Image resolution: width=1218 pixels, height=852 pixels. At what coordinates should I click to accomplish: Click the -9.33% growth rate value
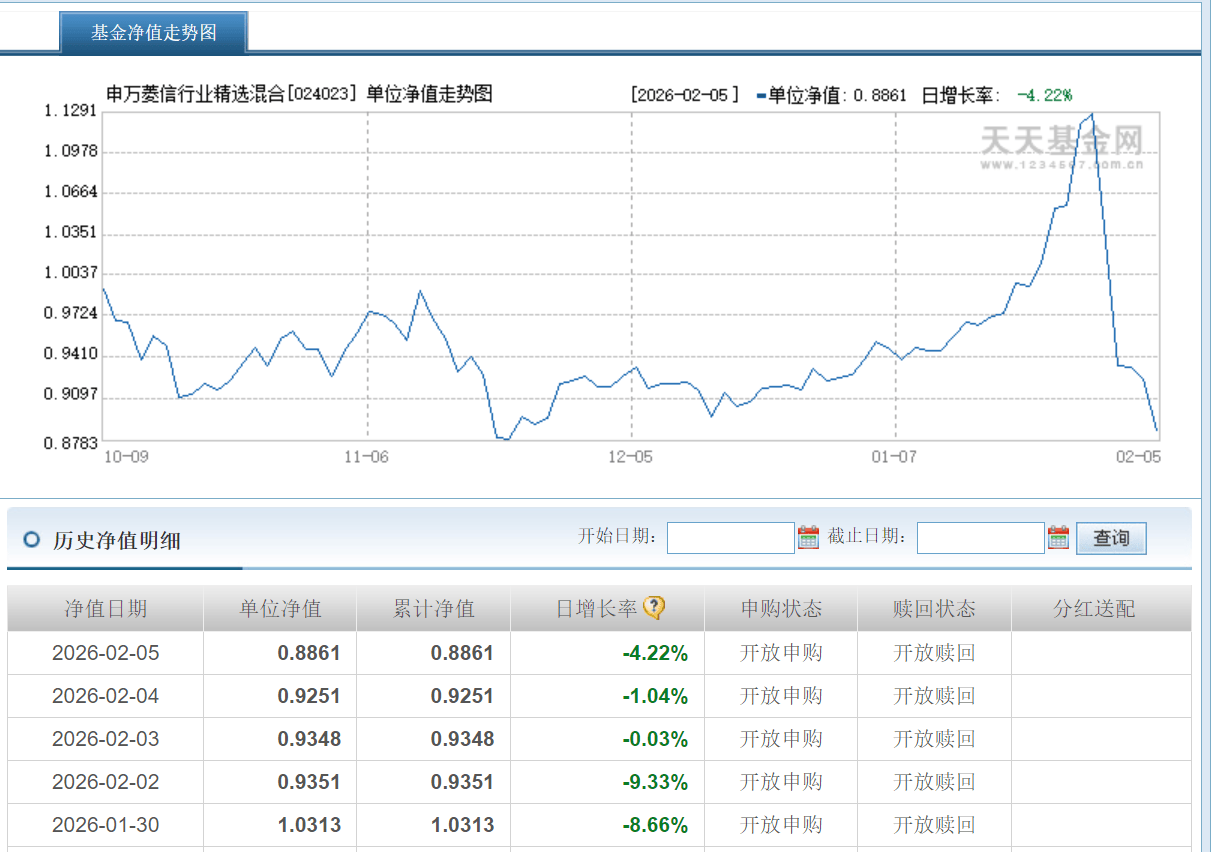tap(655, 782)
